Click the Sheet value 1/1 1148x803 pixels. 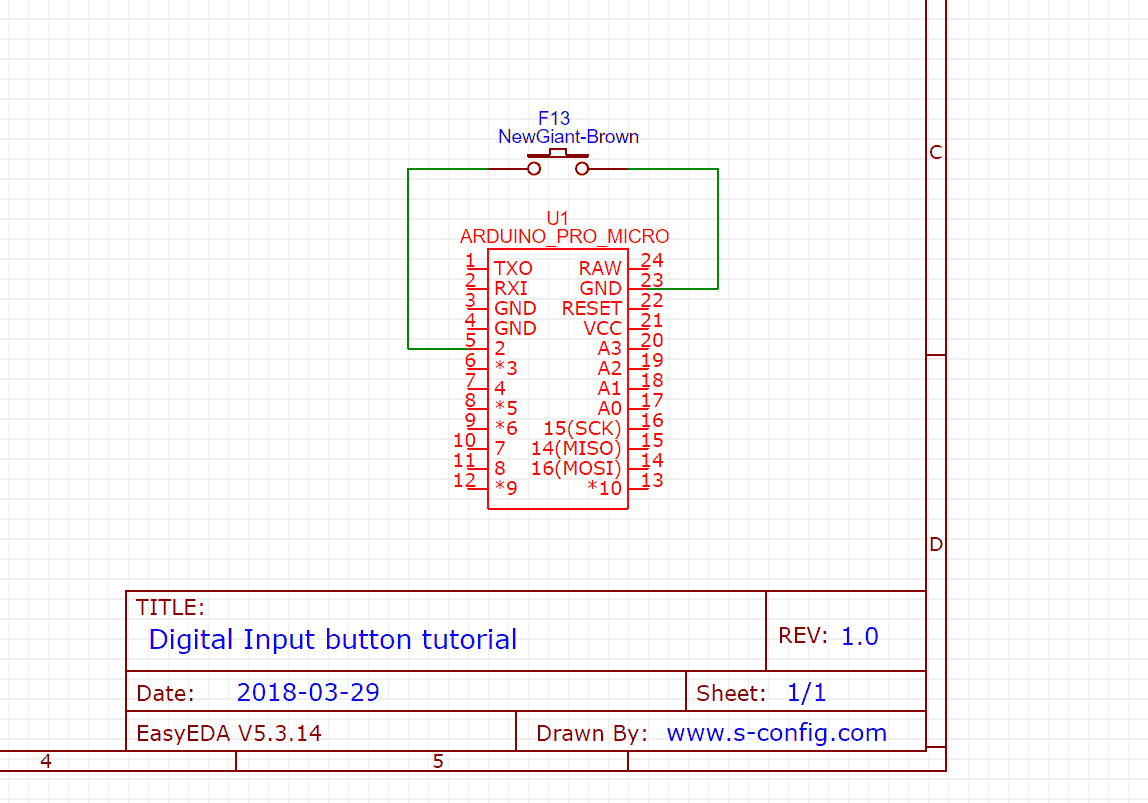click(x=806, y=692)
